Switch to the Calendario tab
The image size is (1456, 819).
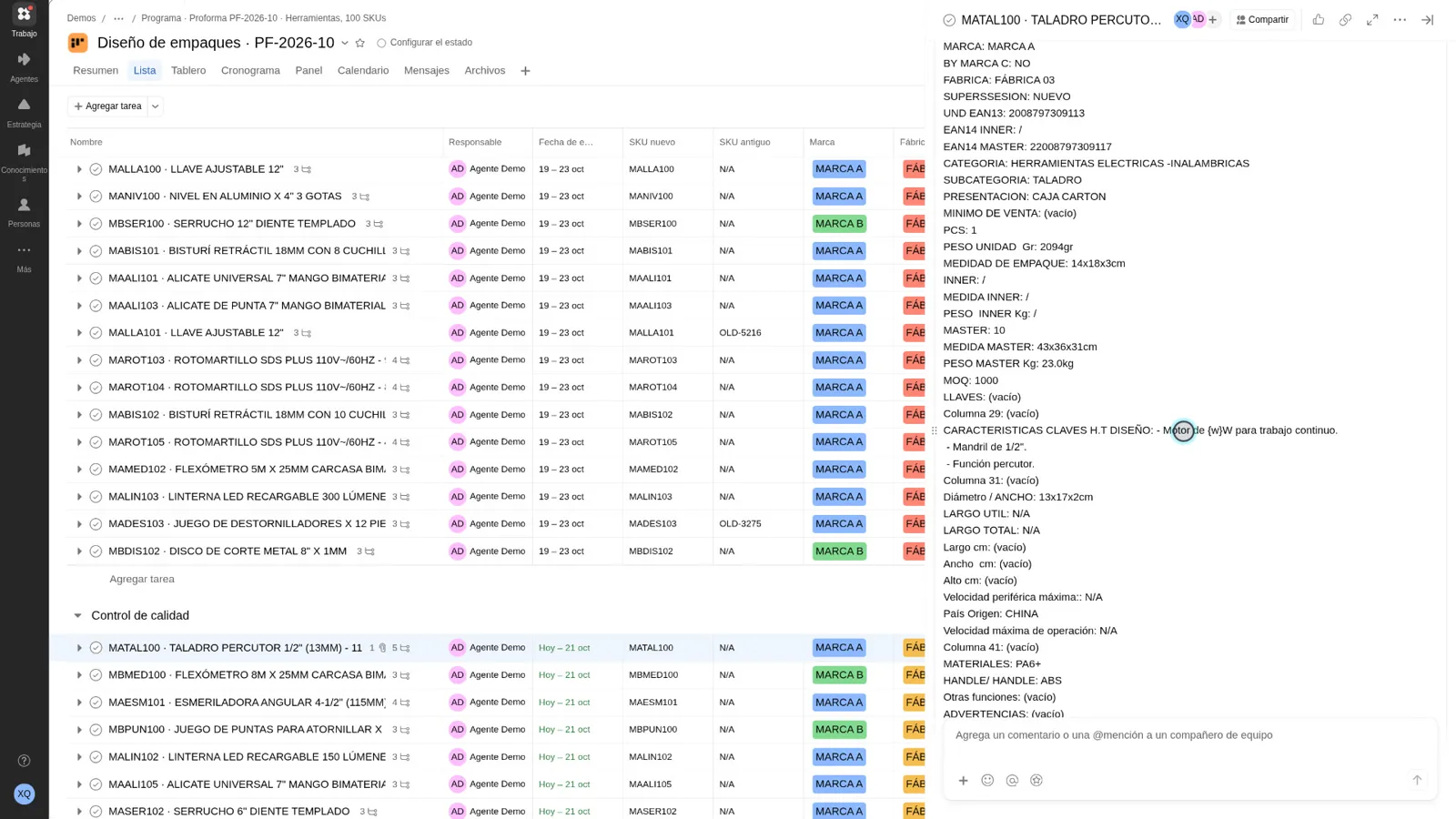click(x=363, y=70)
